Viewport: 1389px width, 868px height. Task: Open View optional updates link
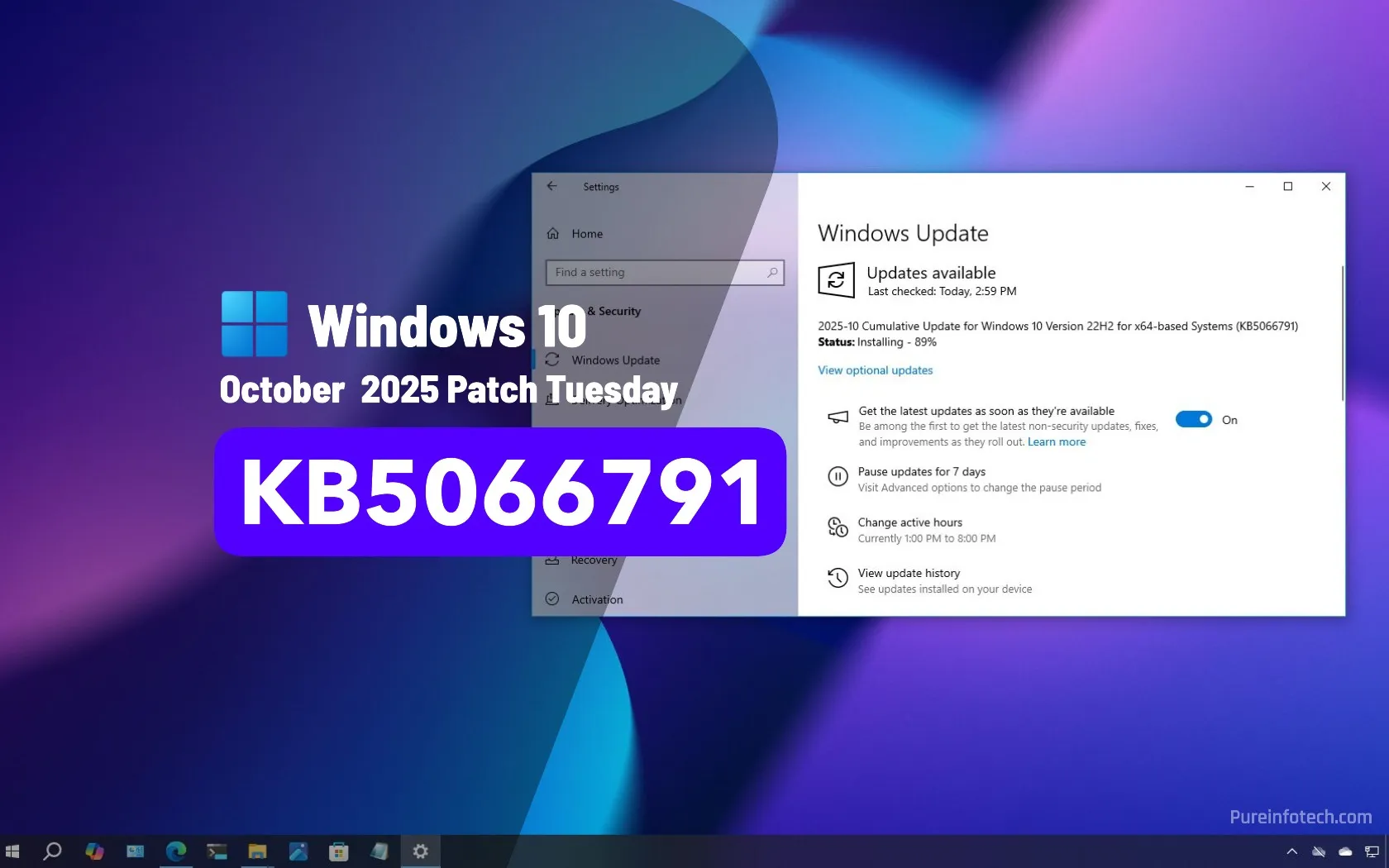pyautogui.click(x=875, y=370)
